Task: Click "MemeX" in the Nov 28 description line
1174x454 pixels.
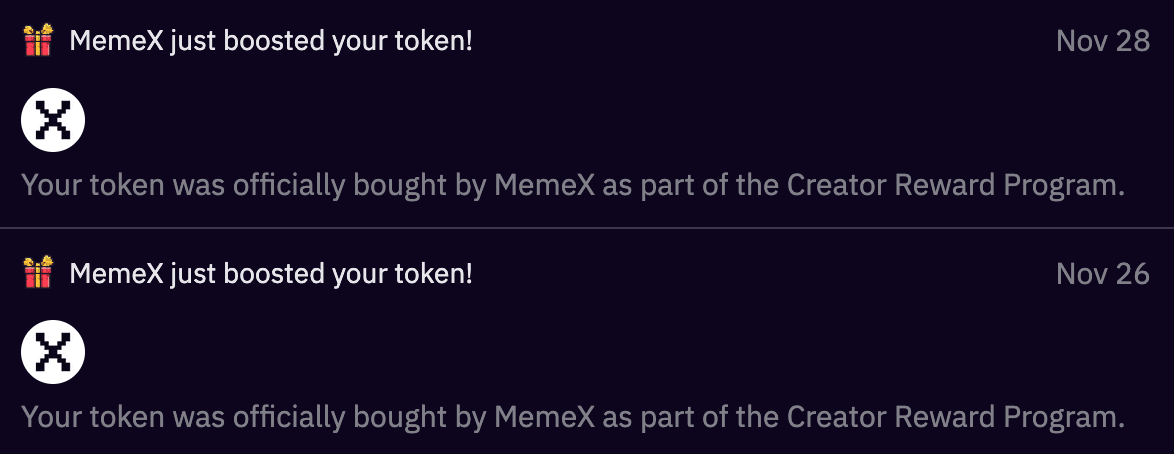Action: click(x=545, y=185)
